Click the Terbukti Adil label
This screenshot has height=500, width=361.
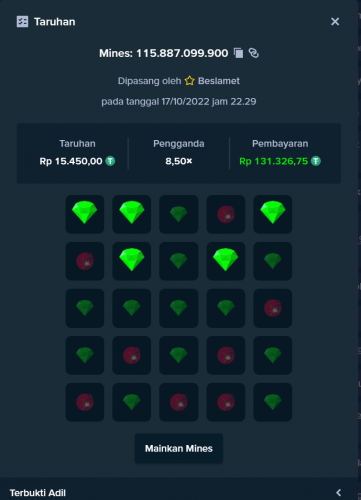pyautogui.click(x=38, y=493)
